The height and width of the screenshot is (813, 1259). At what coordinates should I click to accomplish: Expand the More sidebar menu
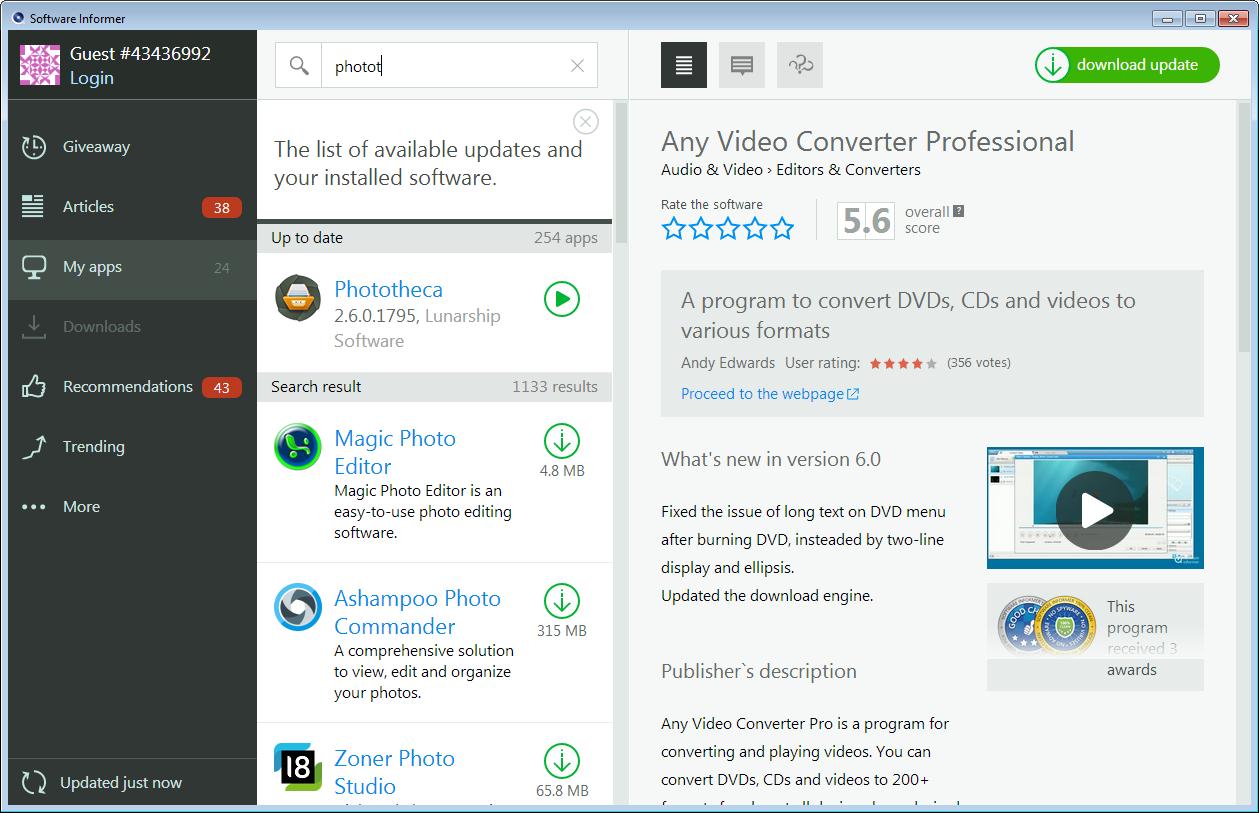(x=81, y=507)
